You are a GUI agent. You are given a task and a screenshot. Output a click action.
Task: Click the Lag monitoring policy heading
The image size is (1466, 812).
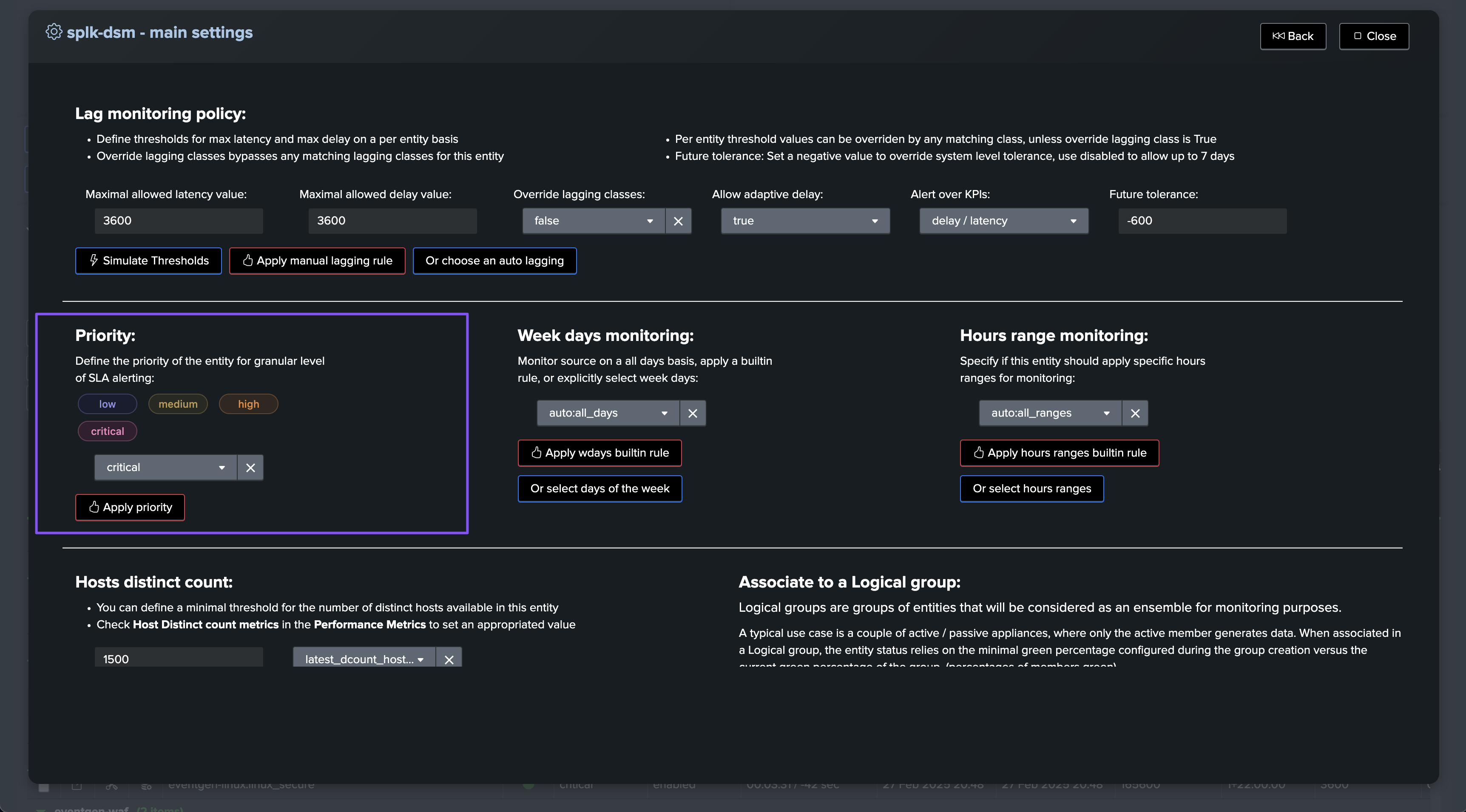click(x=160, y=113)
